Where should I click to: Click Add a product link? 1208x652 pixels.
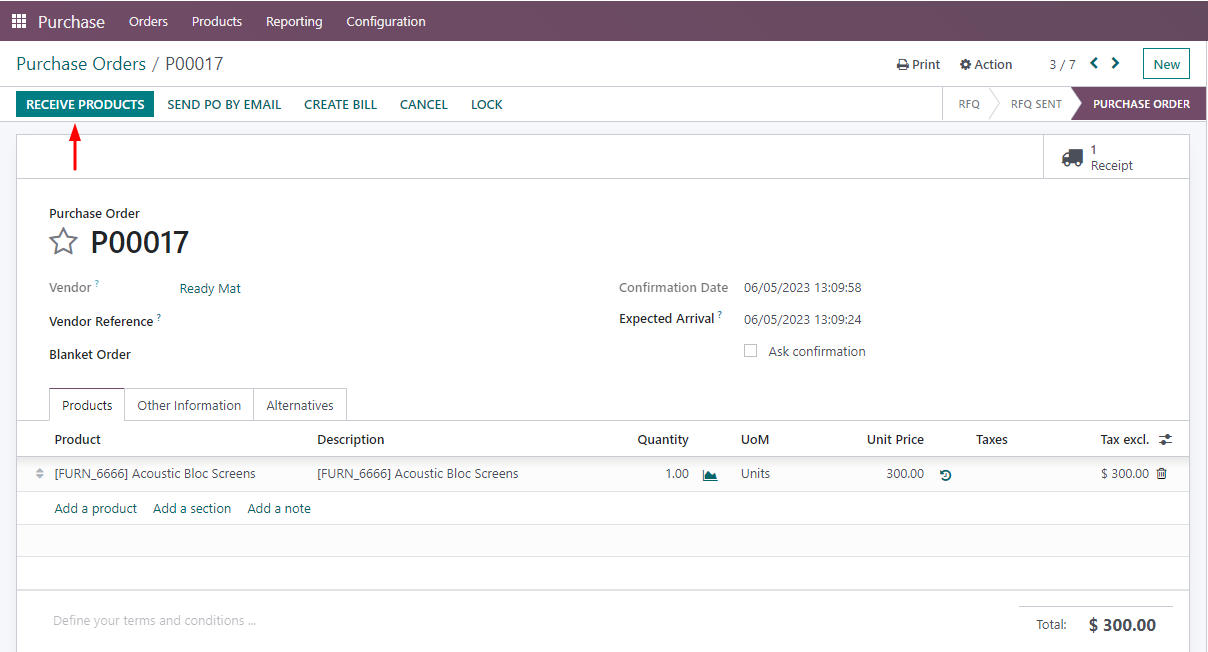(x=96, y=508)
